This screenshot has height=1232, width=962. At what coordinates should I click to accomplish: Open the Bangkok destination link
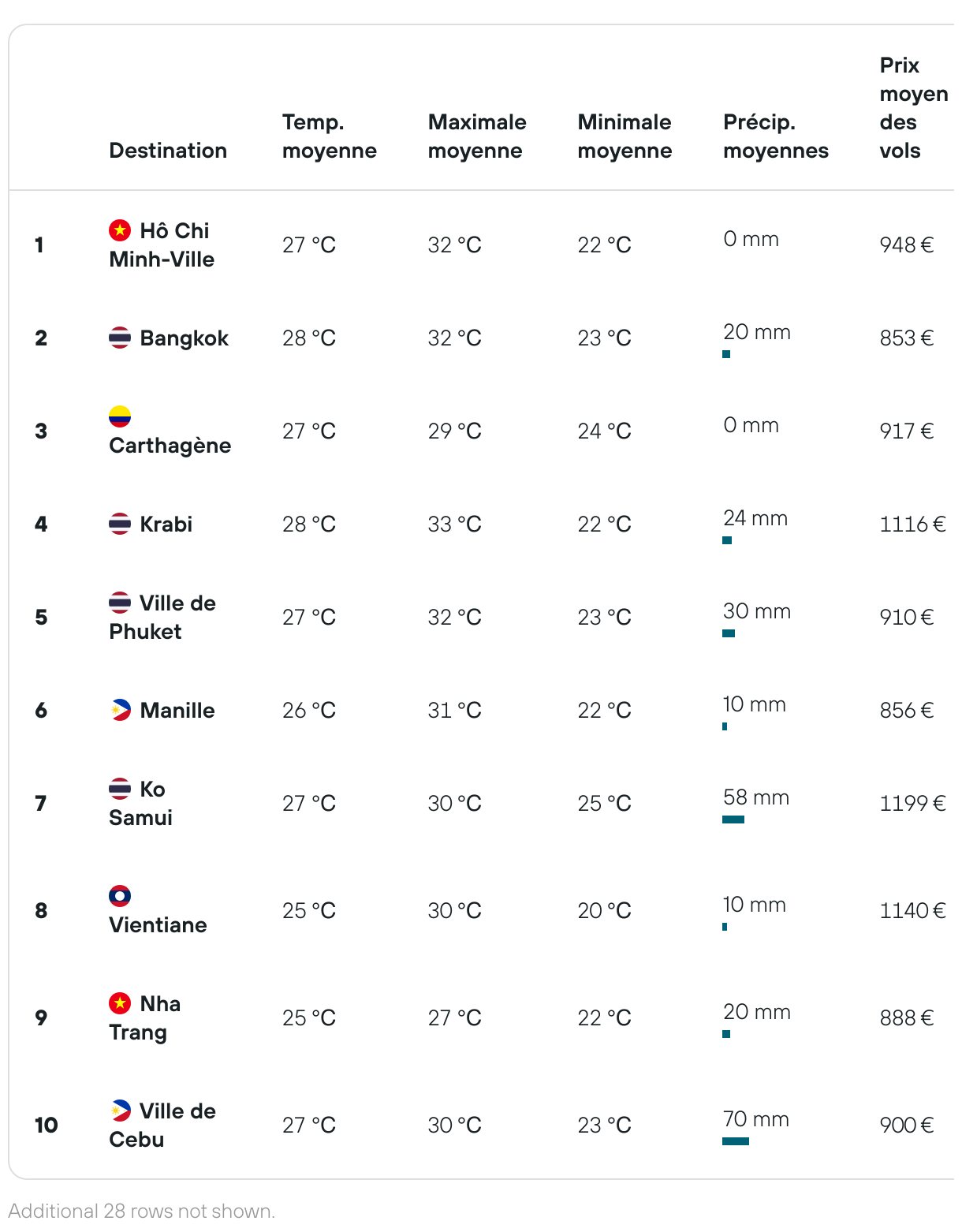point(184,338)
